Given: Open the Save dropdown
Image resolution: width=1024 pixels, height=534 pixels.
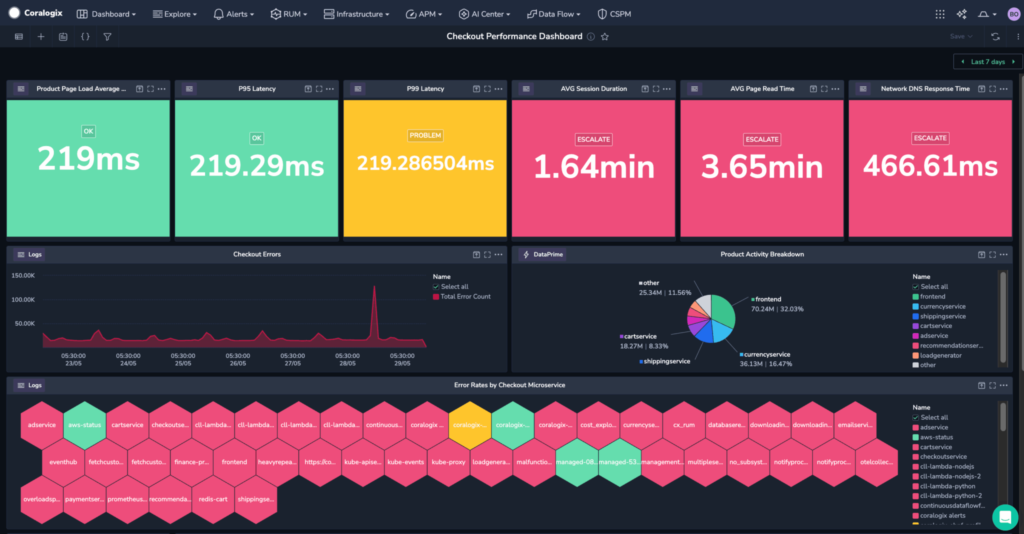Looking at the screenshot, I should (x=961, y=37).
